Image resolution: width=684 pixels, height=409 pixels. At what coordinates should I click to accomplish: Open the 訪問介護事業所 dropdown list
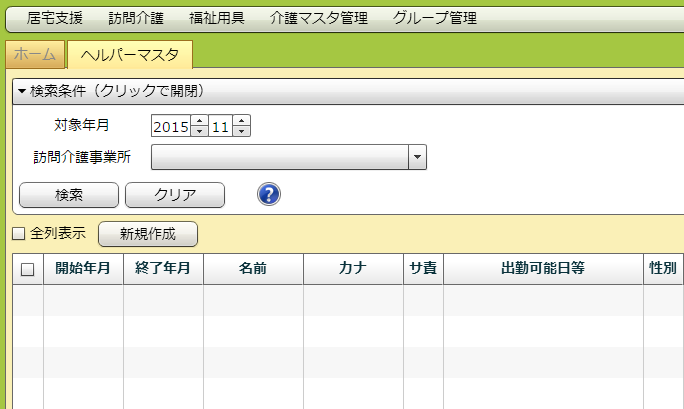point(417,157)
